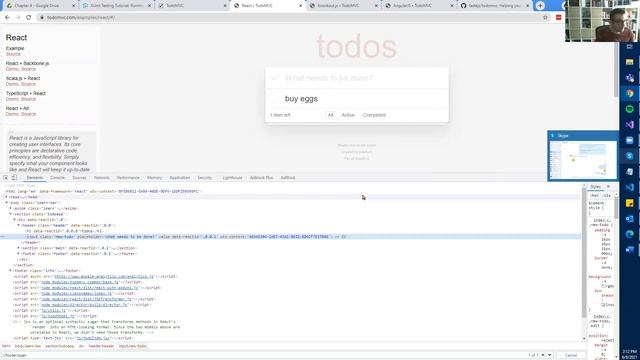Collapse the body learn-bar node
The height and width of the screenshot is (360, 640).
(7, 202)
